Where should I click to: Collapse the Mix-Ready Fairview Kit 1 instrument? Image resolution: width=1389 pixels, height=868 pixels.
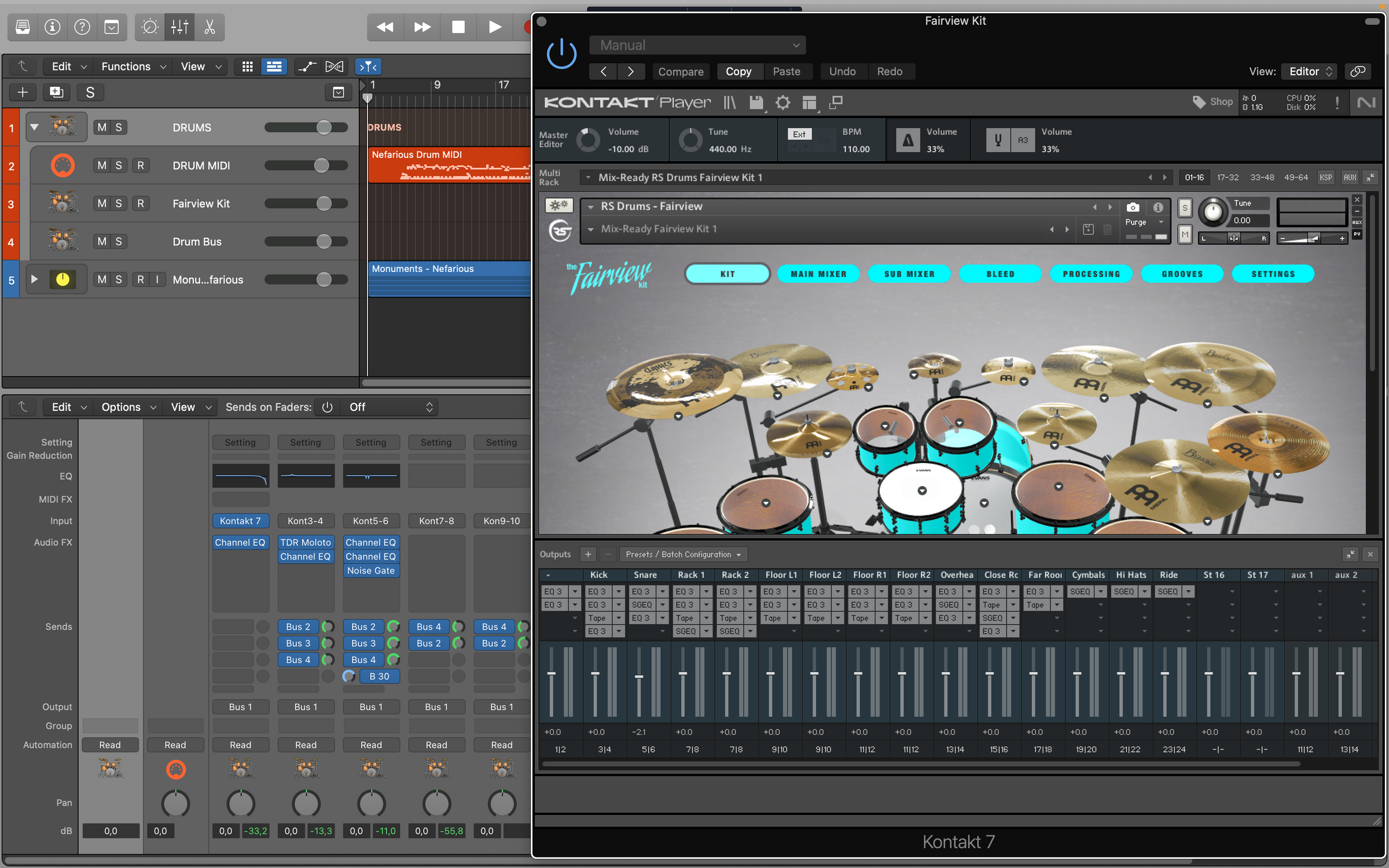[x=591, y=229]
